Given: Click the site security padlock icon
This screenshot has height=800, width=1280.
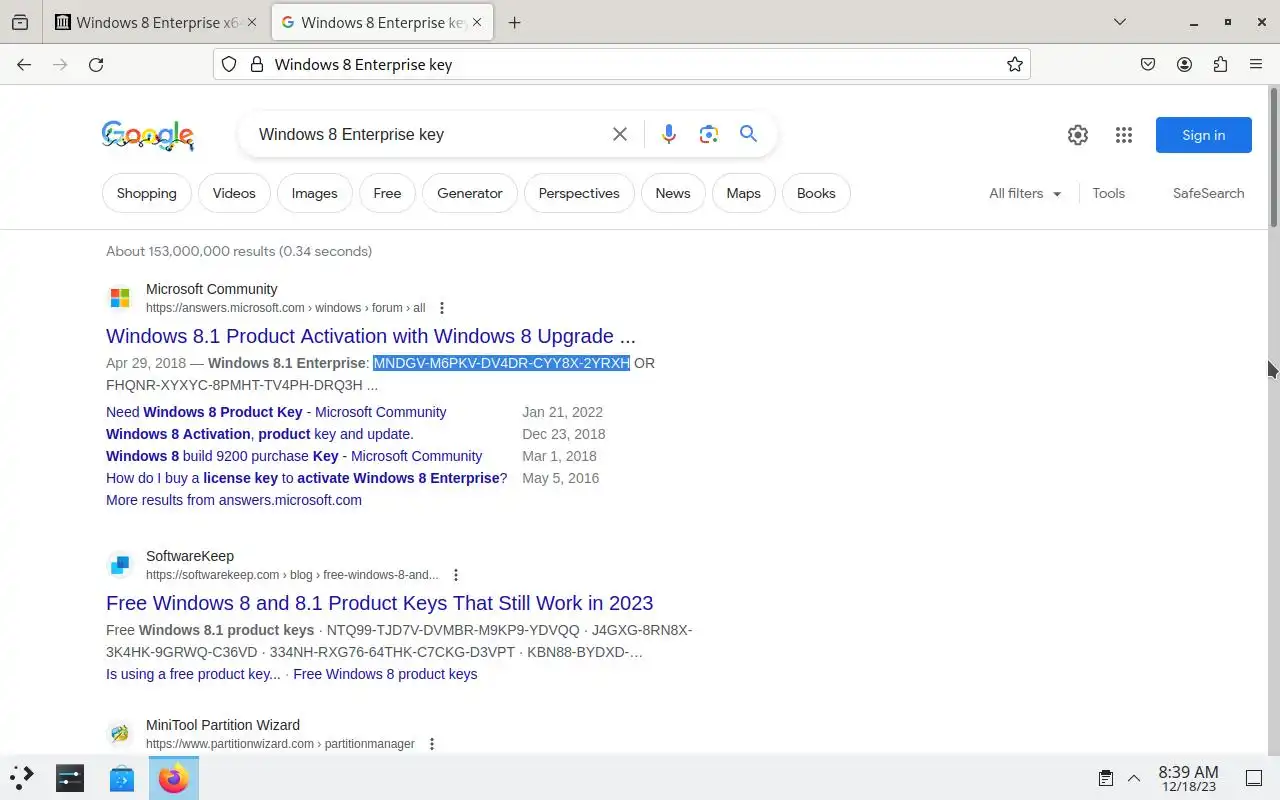Looking at the screenshot, I should coord(257,64).
